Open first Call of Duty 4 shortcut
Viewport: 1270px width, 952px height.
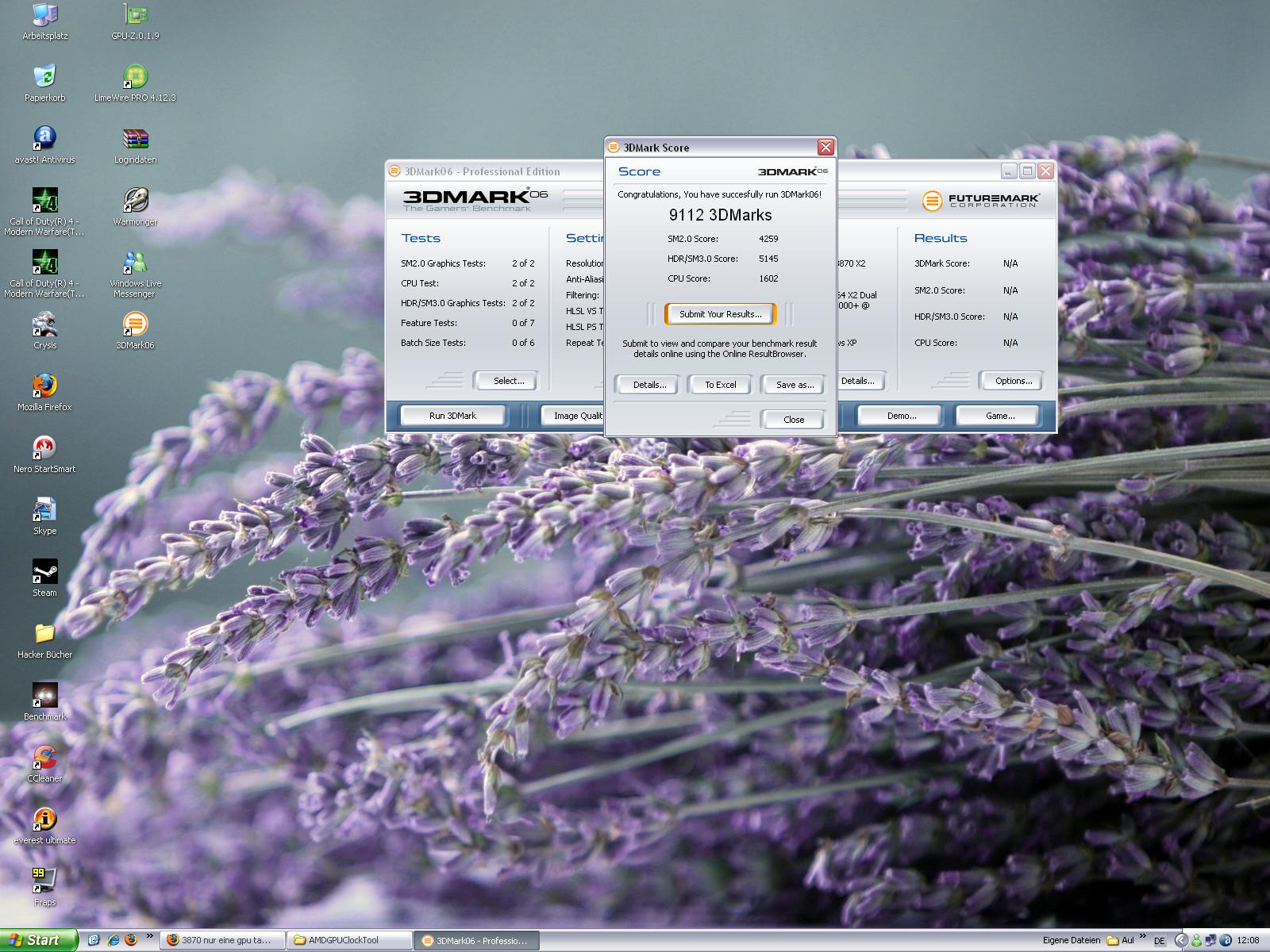[44, 212]
